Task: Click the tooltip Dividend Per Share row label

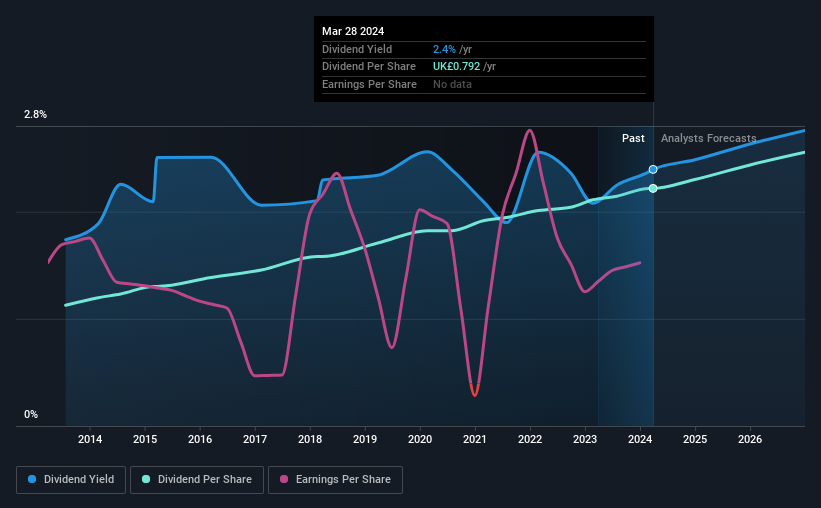Action: 369,67
